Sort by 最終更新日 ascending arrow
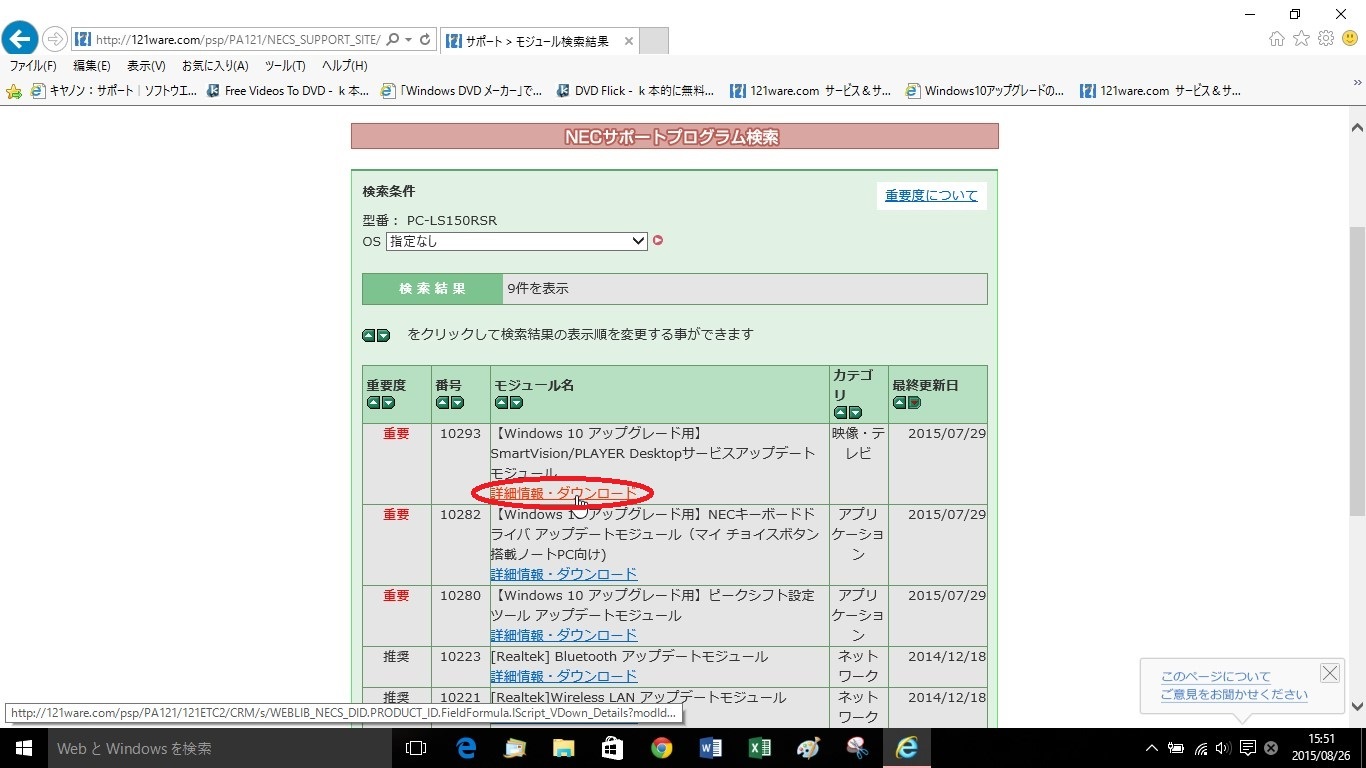Screen dimensions: 1366x768 [899, 403]
